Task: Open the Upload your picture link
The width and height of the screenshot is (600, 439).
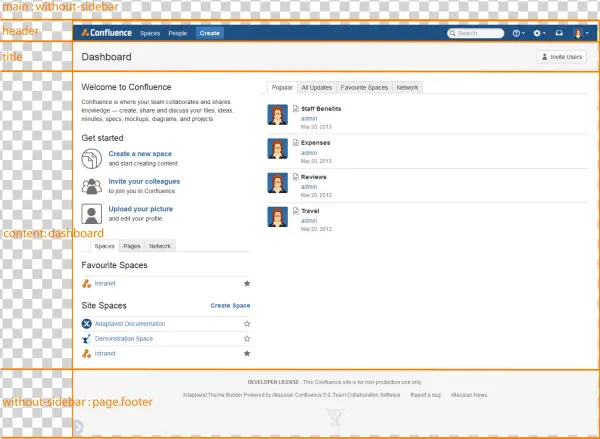Action: pos(141,209)
